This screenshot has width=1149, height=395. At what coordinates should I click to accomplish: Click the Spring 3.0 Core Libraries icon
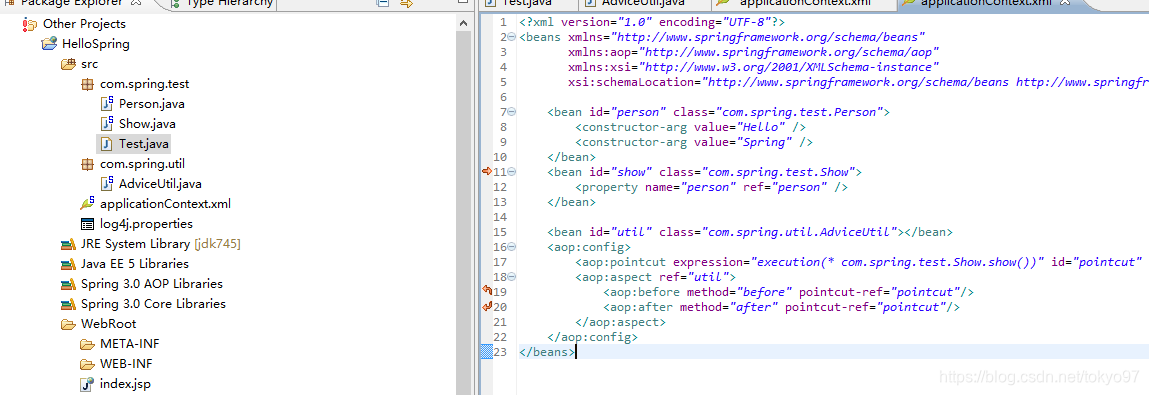coord(68,303)
